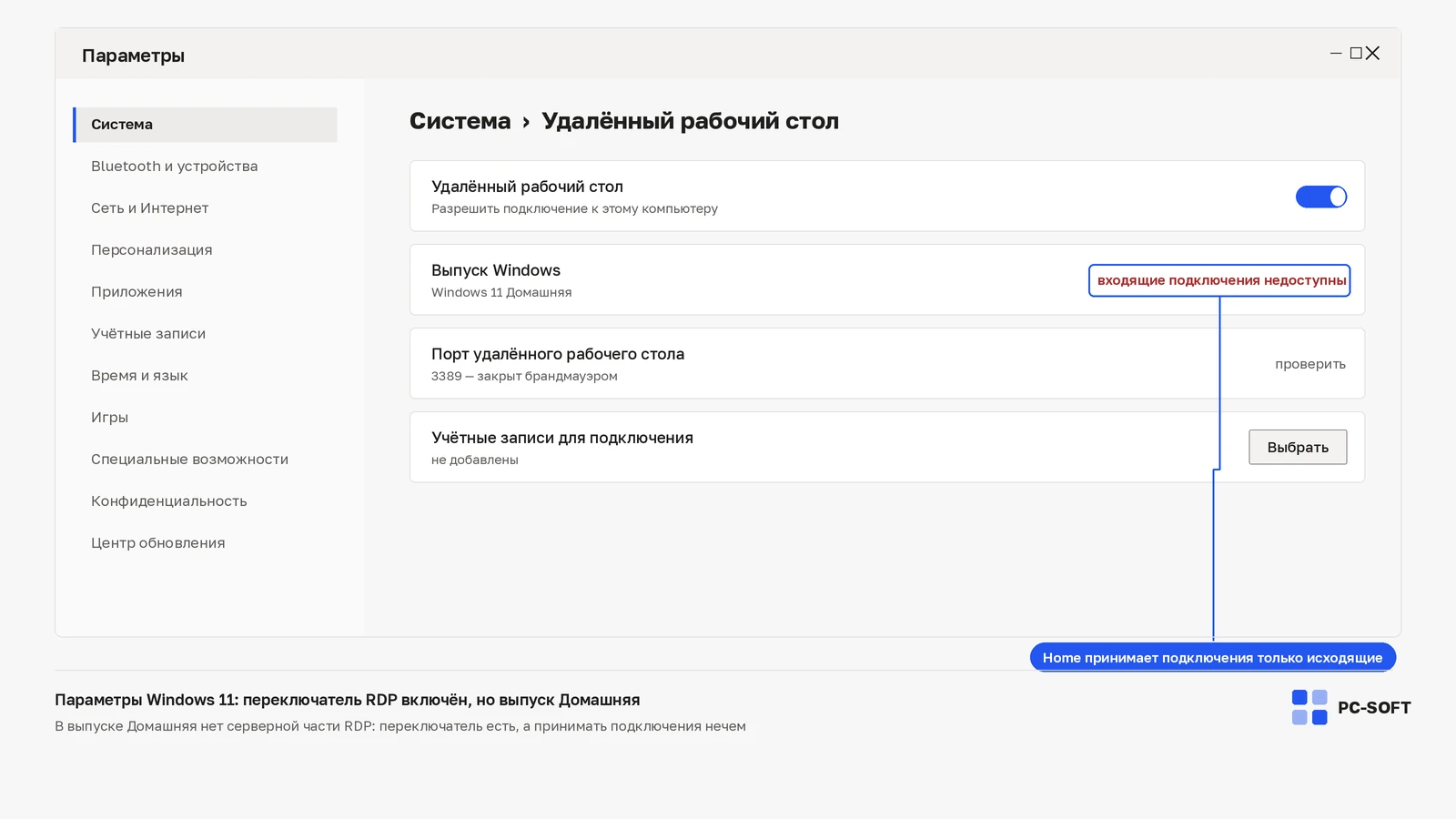Click 3389 — закрыт брандмауэром text
1456x819 pixels.
click(x=524, y=376)
